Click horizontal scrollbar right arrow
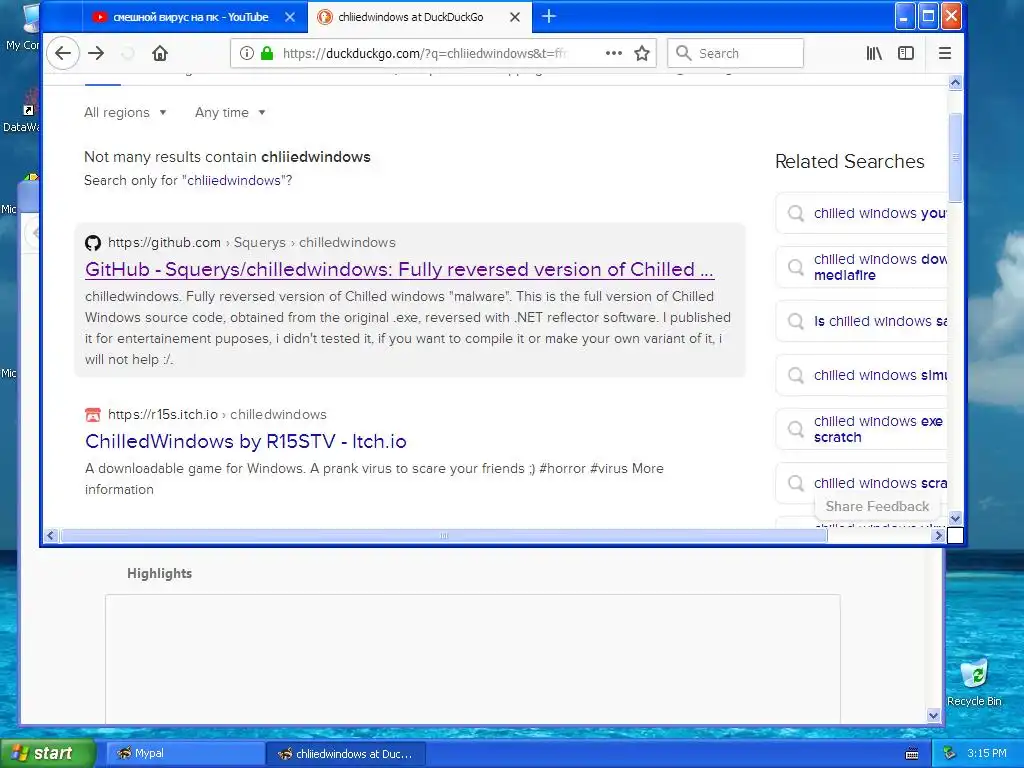The height and width of the screenshot is (768, 1024). coord(938,536)
